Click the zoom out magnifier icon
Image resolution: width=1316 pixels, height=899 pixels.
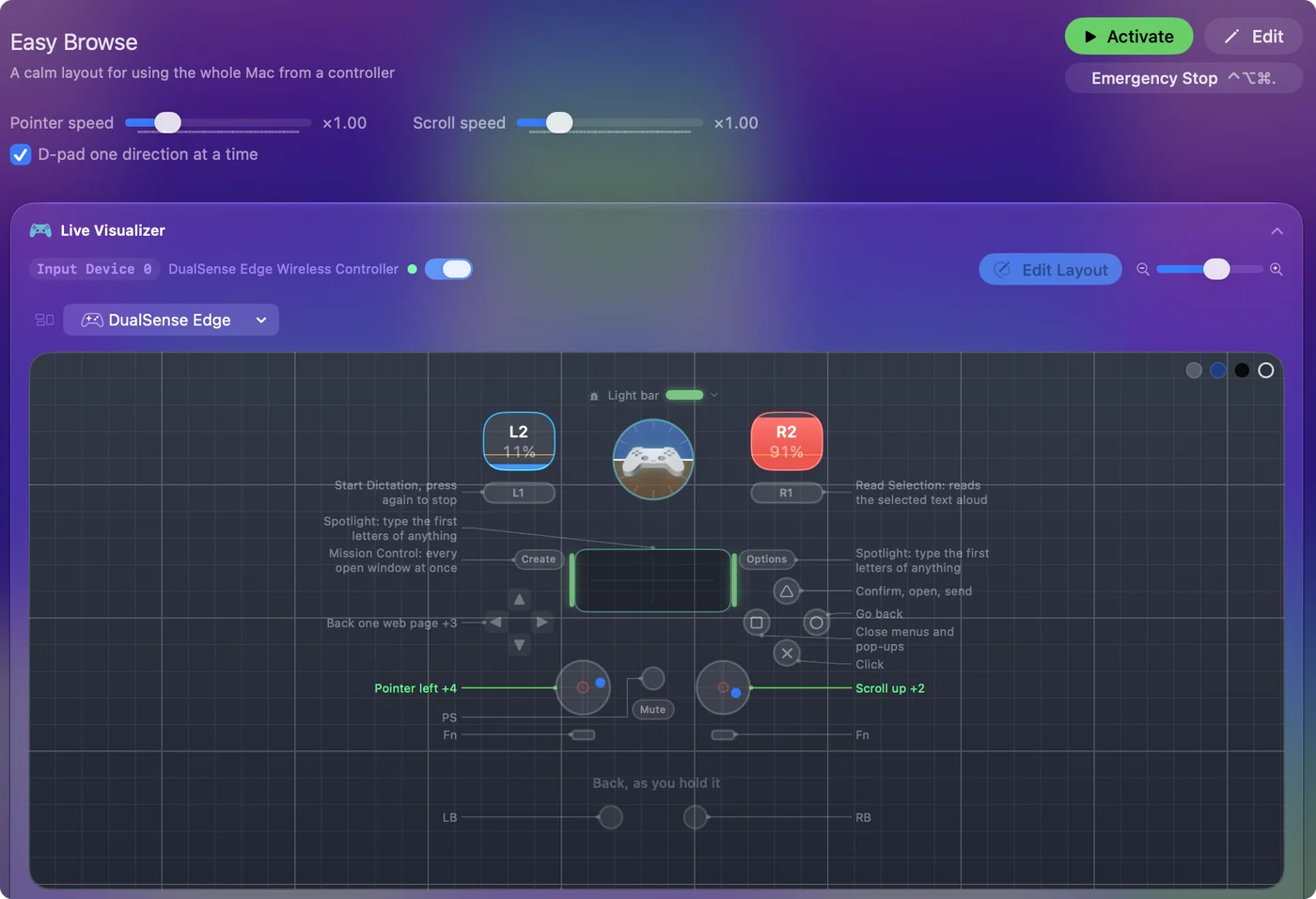1143,269
